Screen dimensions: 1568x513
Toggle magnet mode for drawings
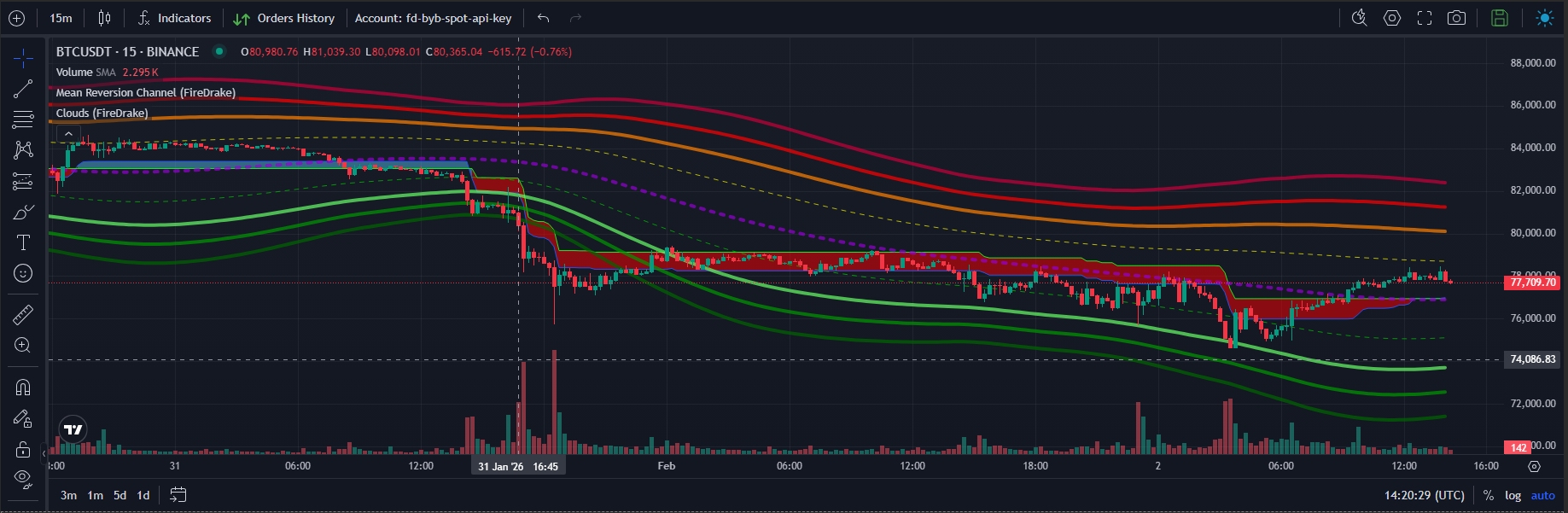23,388
